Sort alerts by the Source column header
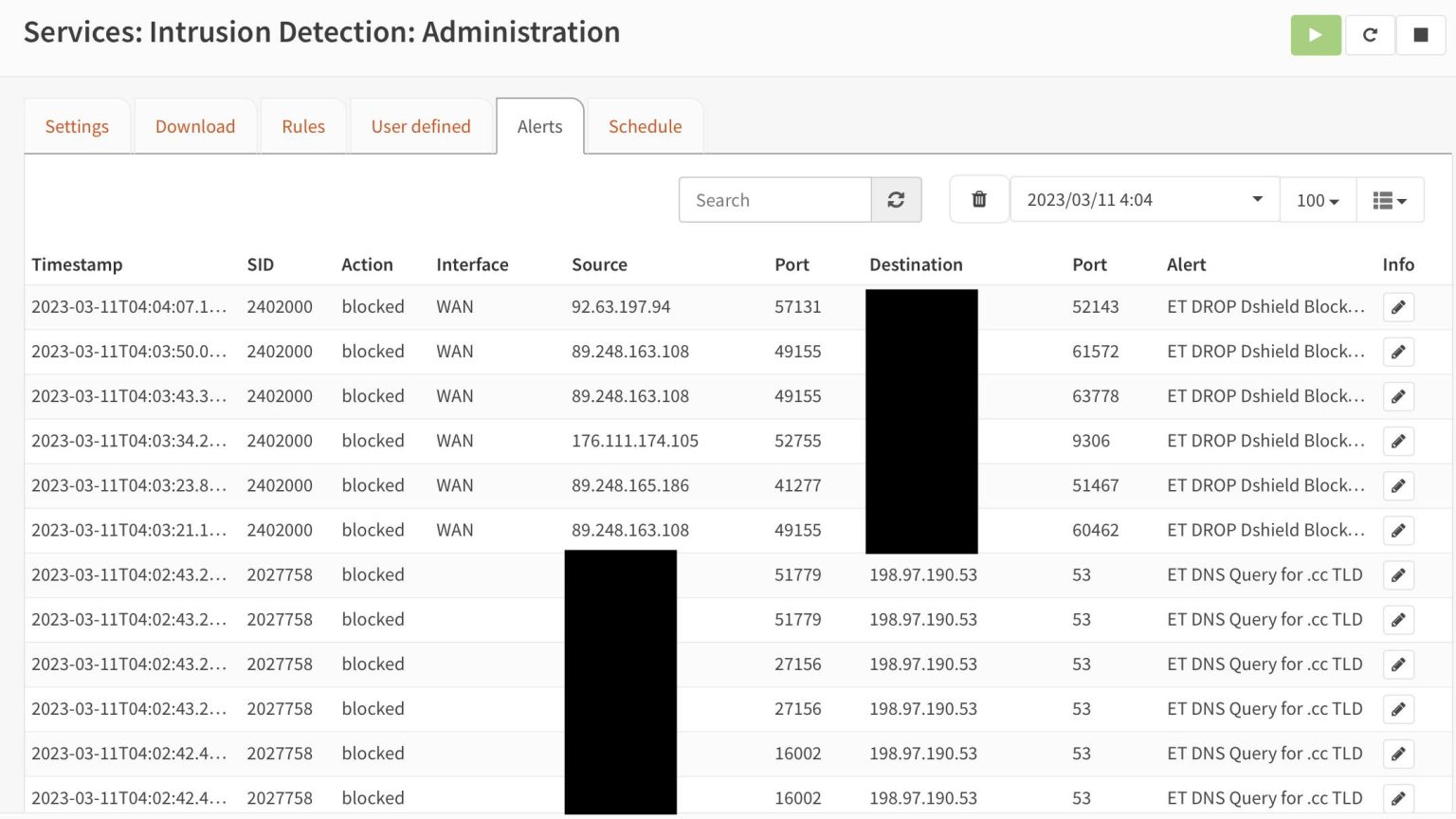 point(599,264)
